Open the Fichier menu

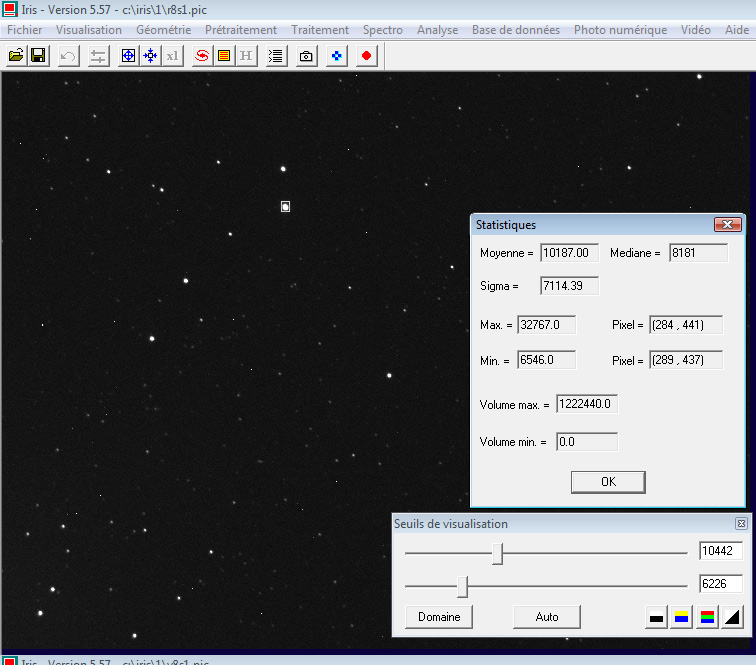click(25, 30)
